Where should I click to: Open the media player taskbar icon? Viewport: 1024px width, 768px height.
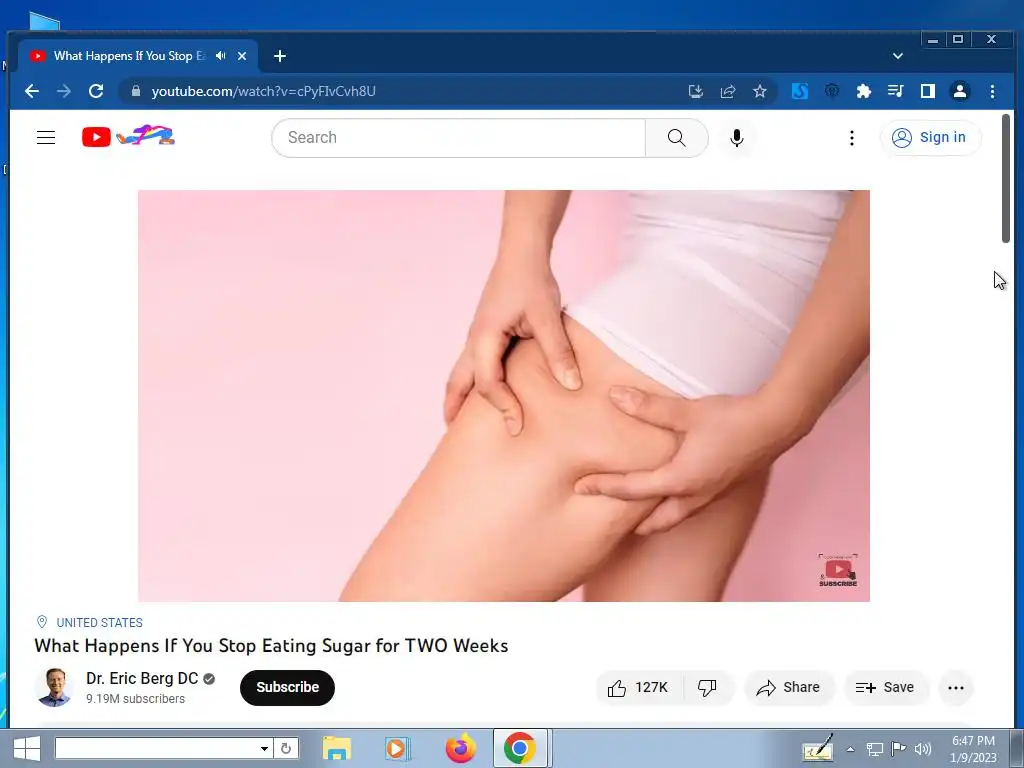396,748
